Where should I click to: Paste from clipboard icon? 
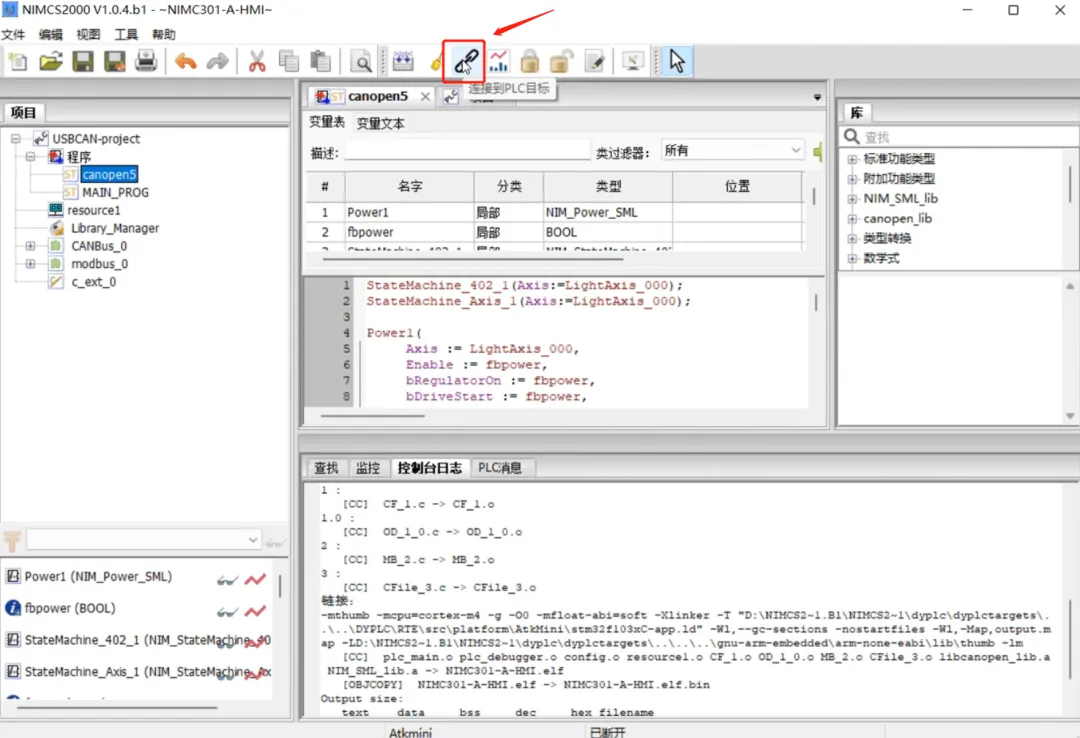coord(320,61)
